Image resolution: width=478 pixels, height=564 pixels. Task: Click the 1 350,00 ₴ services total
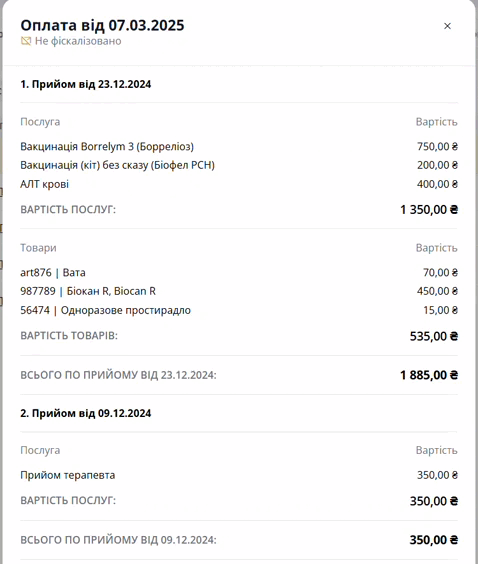[429, 209]
